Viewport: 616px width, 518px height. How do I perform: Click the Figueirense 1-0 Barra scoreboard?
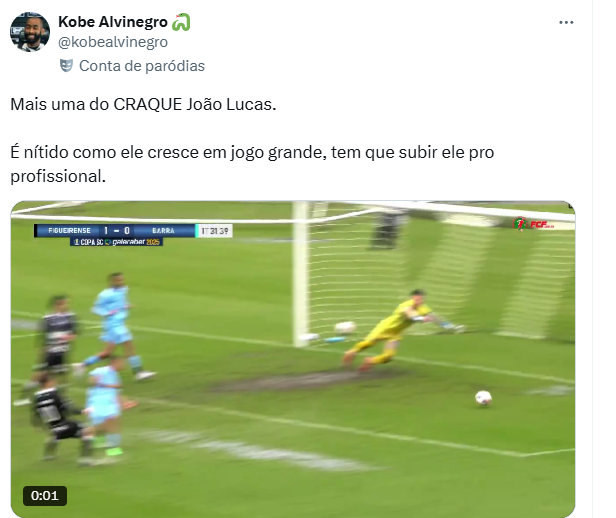[115, 231]
